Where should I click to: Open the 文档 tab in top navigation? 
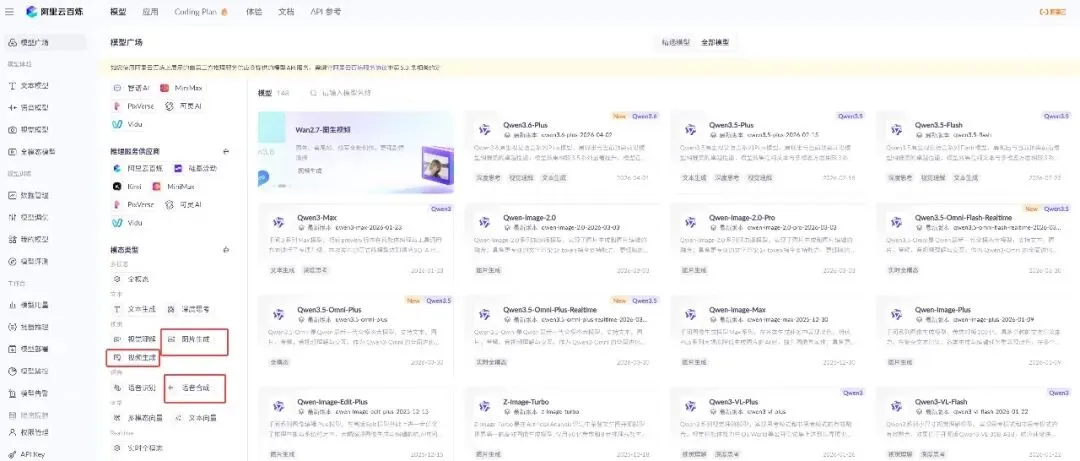click(x=286, y=12)
